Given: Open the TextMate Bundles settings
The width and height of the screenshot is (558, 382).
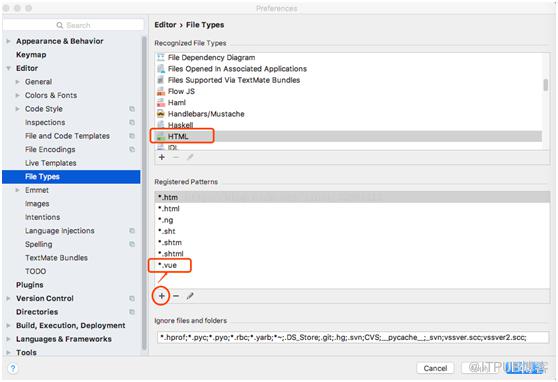Looking at the screenshot, I should [56, 258].
